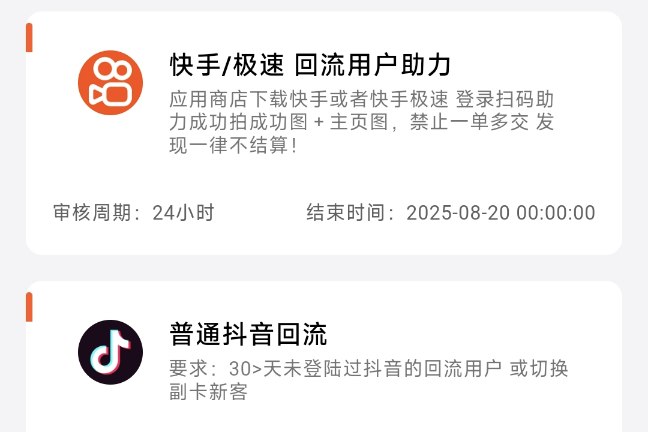The image size is (648, 432).
Task: Tap the 禁止一单多交 warning text
Action: [469, 122]
